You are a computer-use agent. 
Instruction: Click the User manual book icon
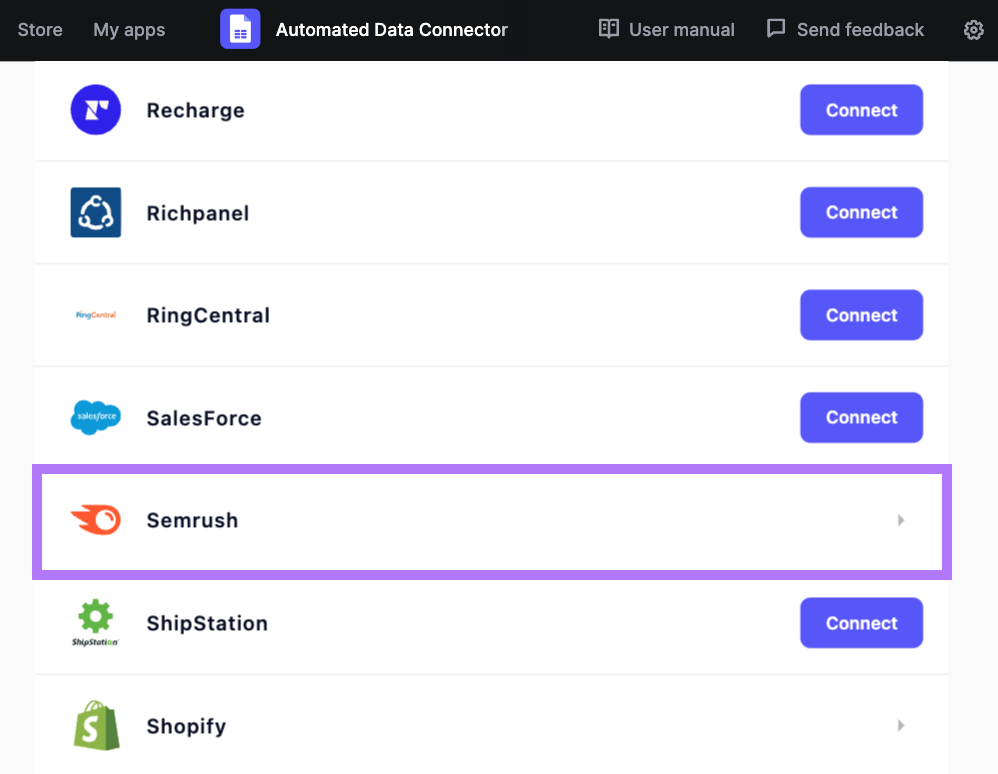point(609,29)
